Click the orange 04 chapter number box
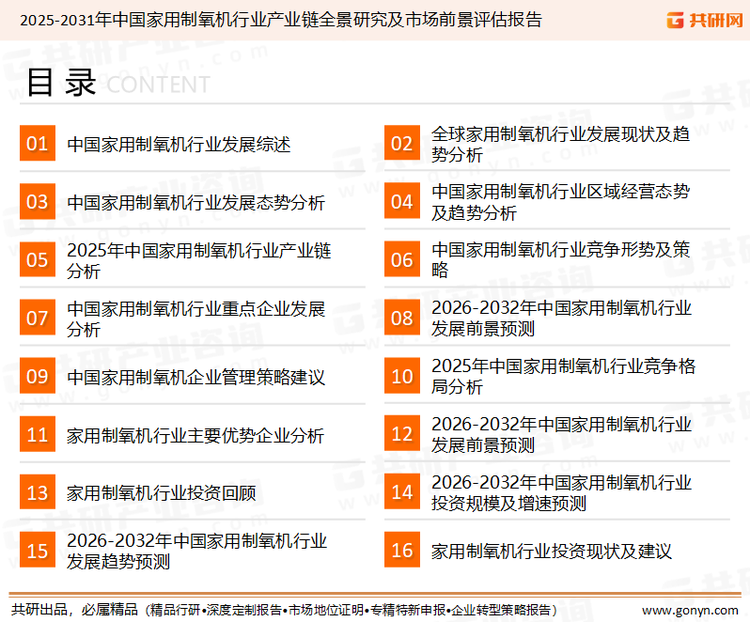 pos(402,201)
